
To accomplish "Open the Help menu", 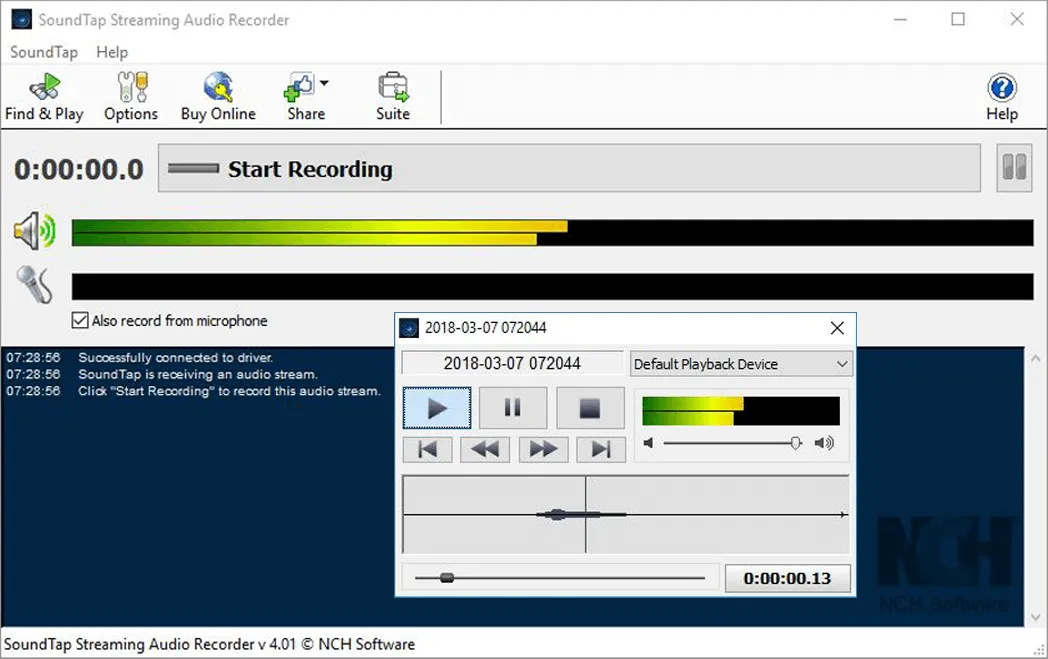I will click(112, 52).
